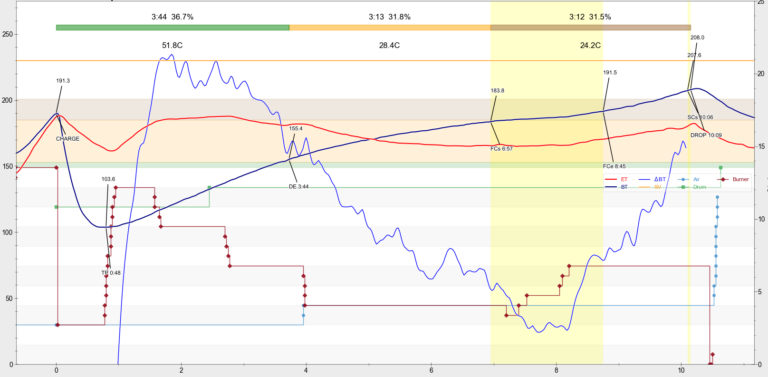Select the FCs 6:57 annotation
The image size is (768, 377).
[x=502, y=148]
